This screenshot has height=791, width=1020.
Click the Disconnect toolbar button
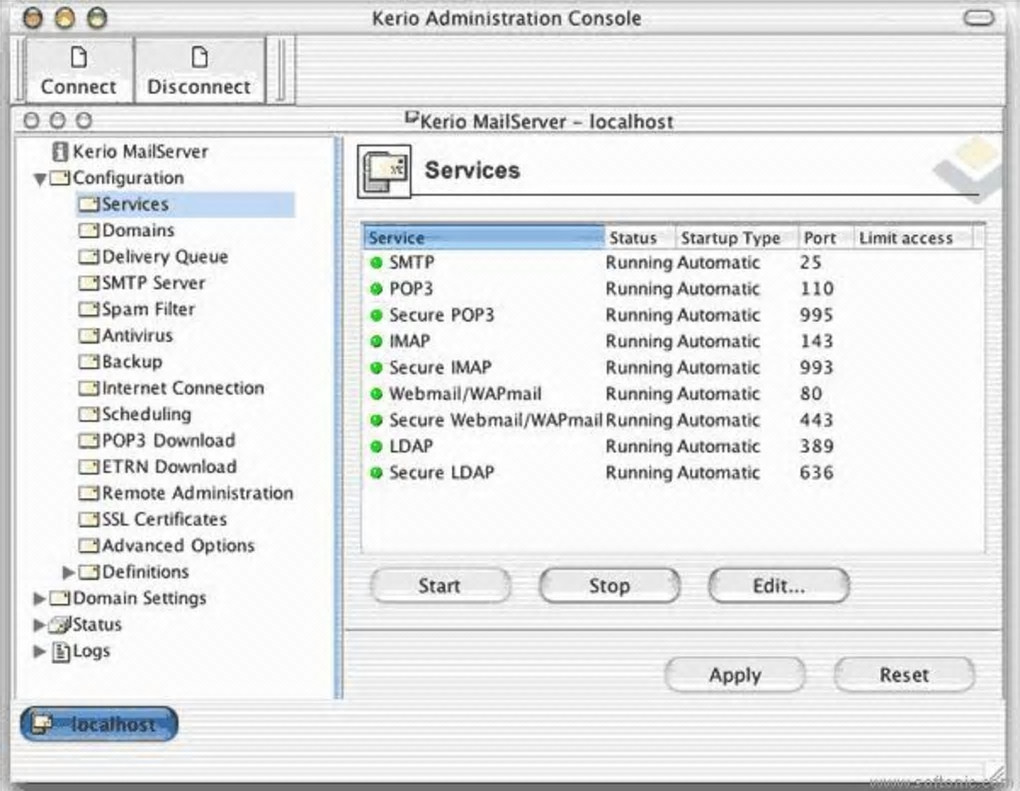[x=199, y=70]
